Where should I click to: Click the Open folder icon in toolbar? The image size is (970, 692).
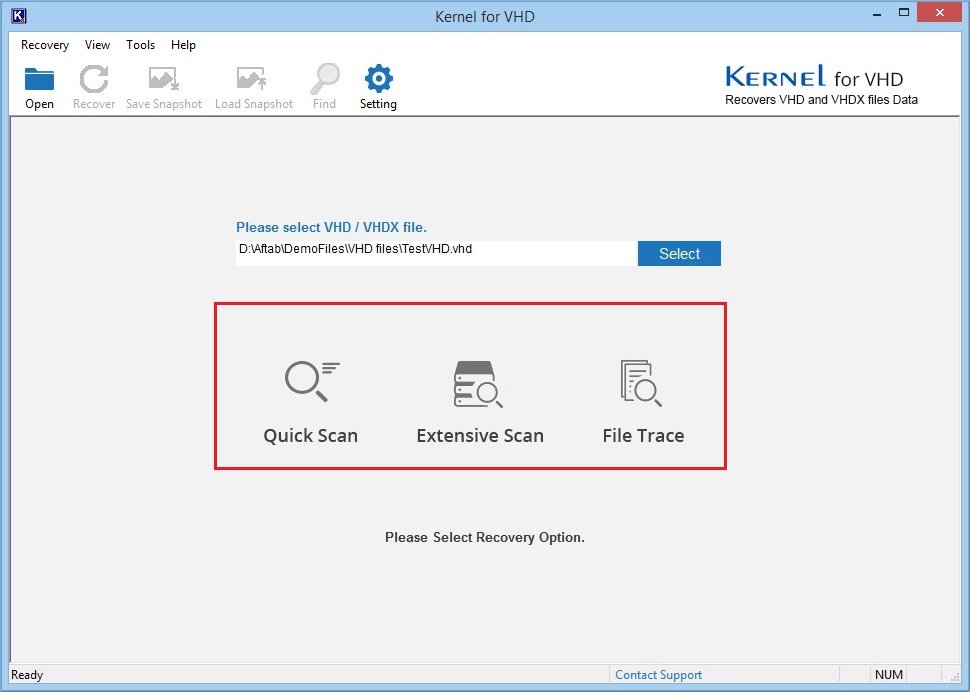39,79
